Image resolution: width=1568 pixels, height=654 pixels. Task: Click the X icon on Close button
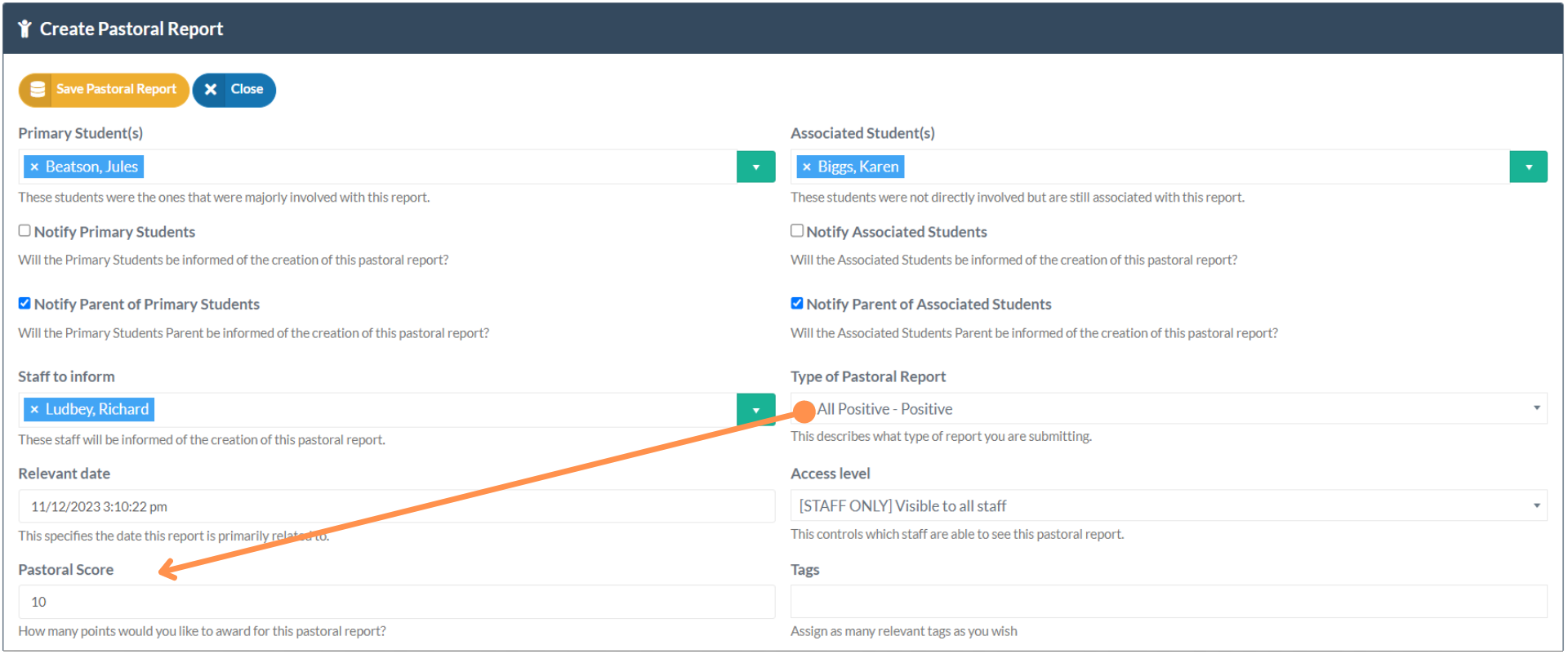(x=211, y=90)
